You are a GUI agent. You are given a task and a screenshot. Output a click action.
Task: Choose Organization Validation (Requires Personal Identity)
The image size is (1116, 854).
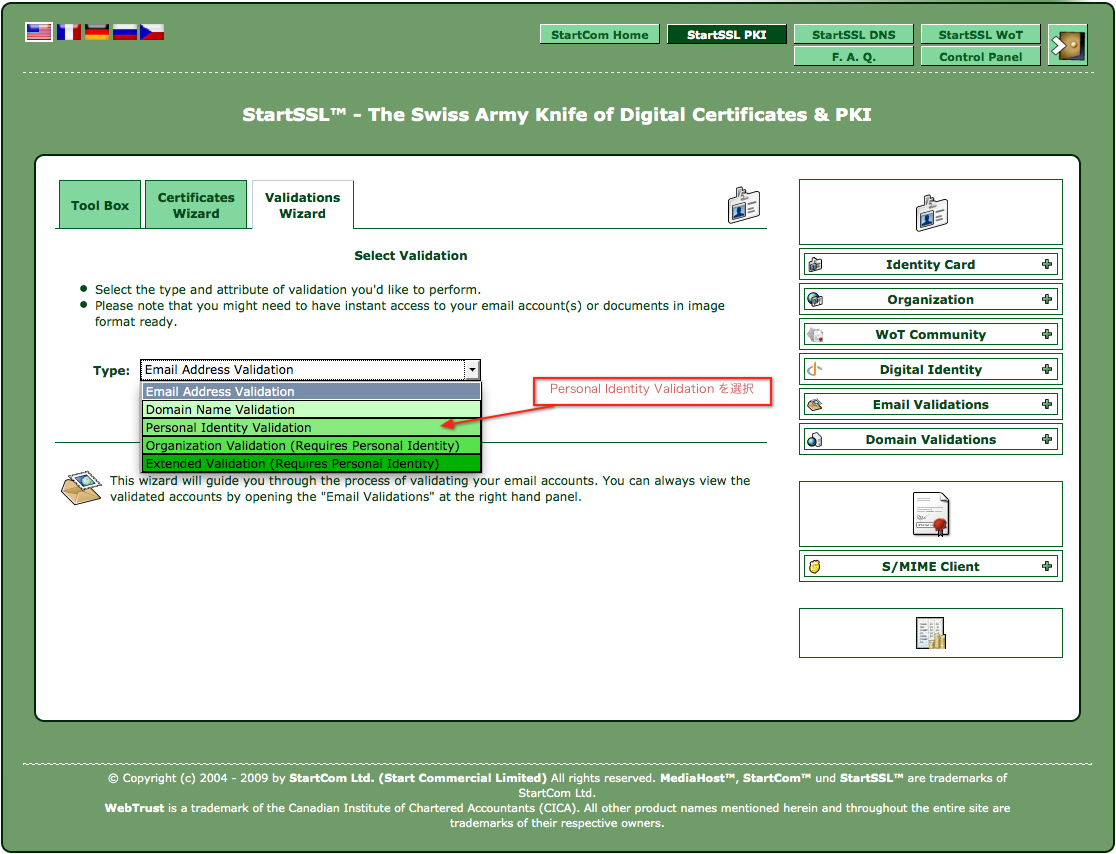coord(312,446)
